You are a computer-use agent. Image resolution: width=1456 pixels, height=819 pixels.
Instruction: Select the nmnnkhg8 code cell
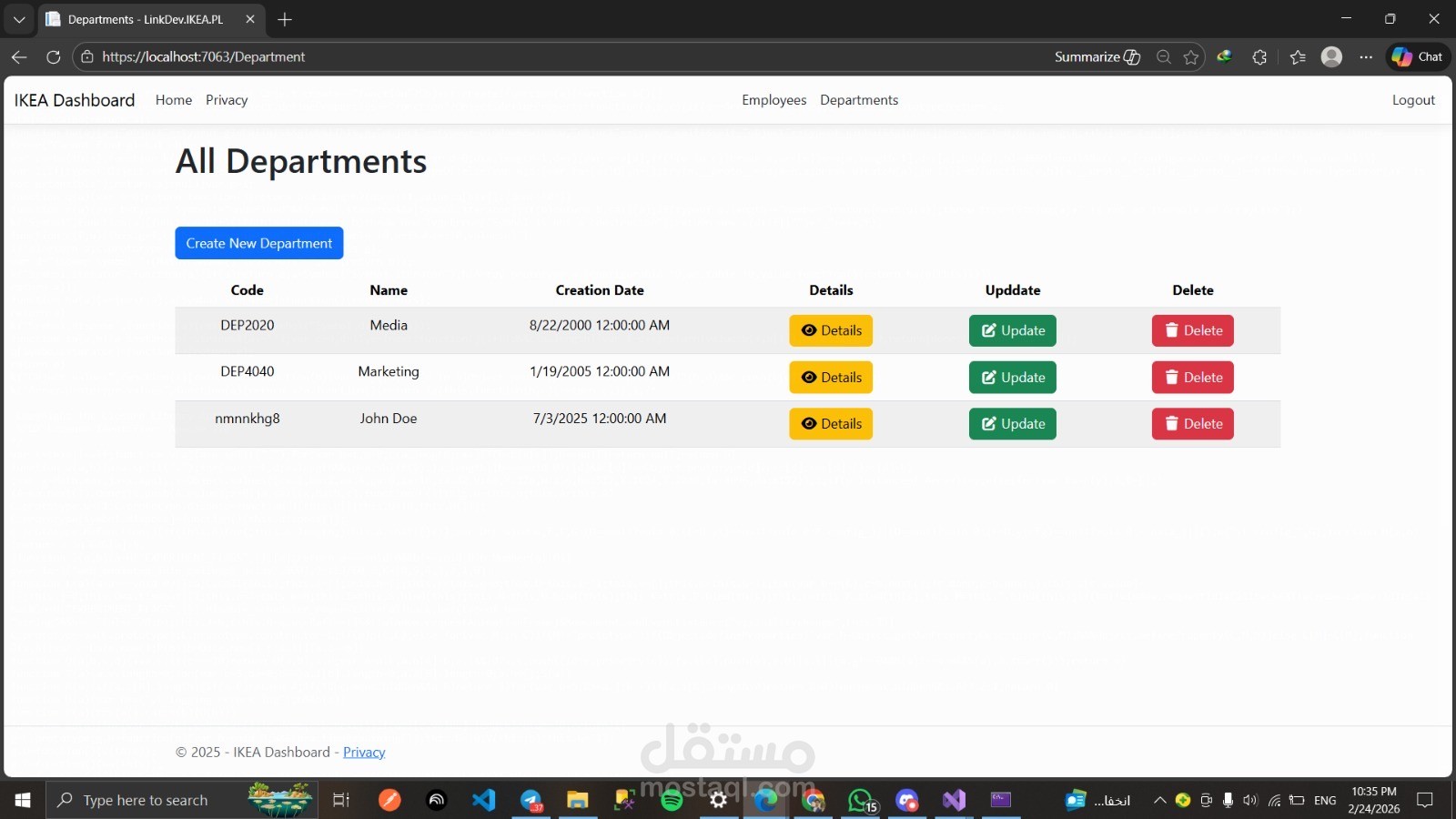click(248, 419)
